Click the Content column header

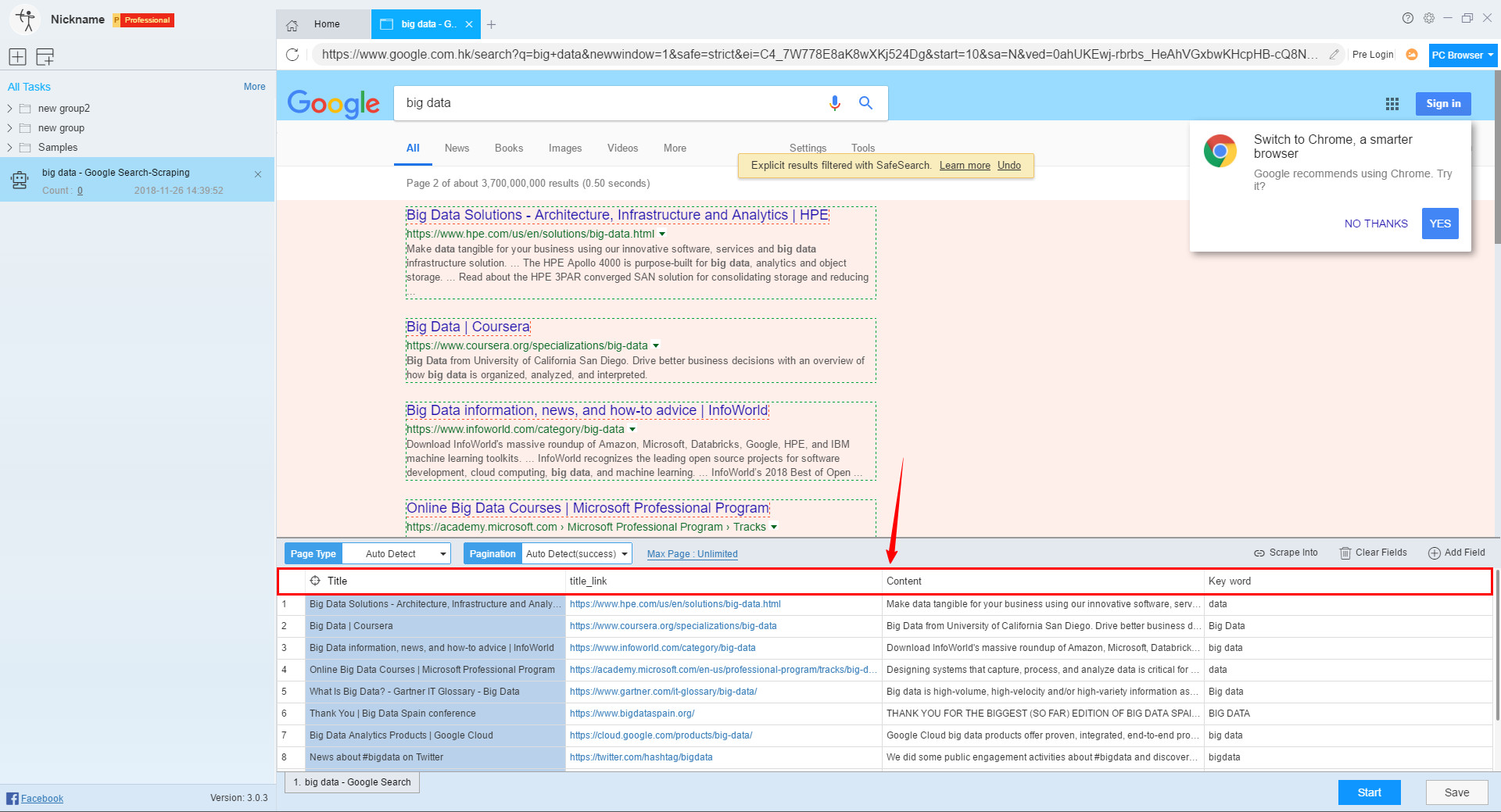coord(1044,581)
